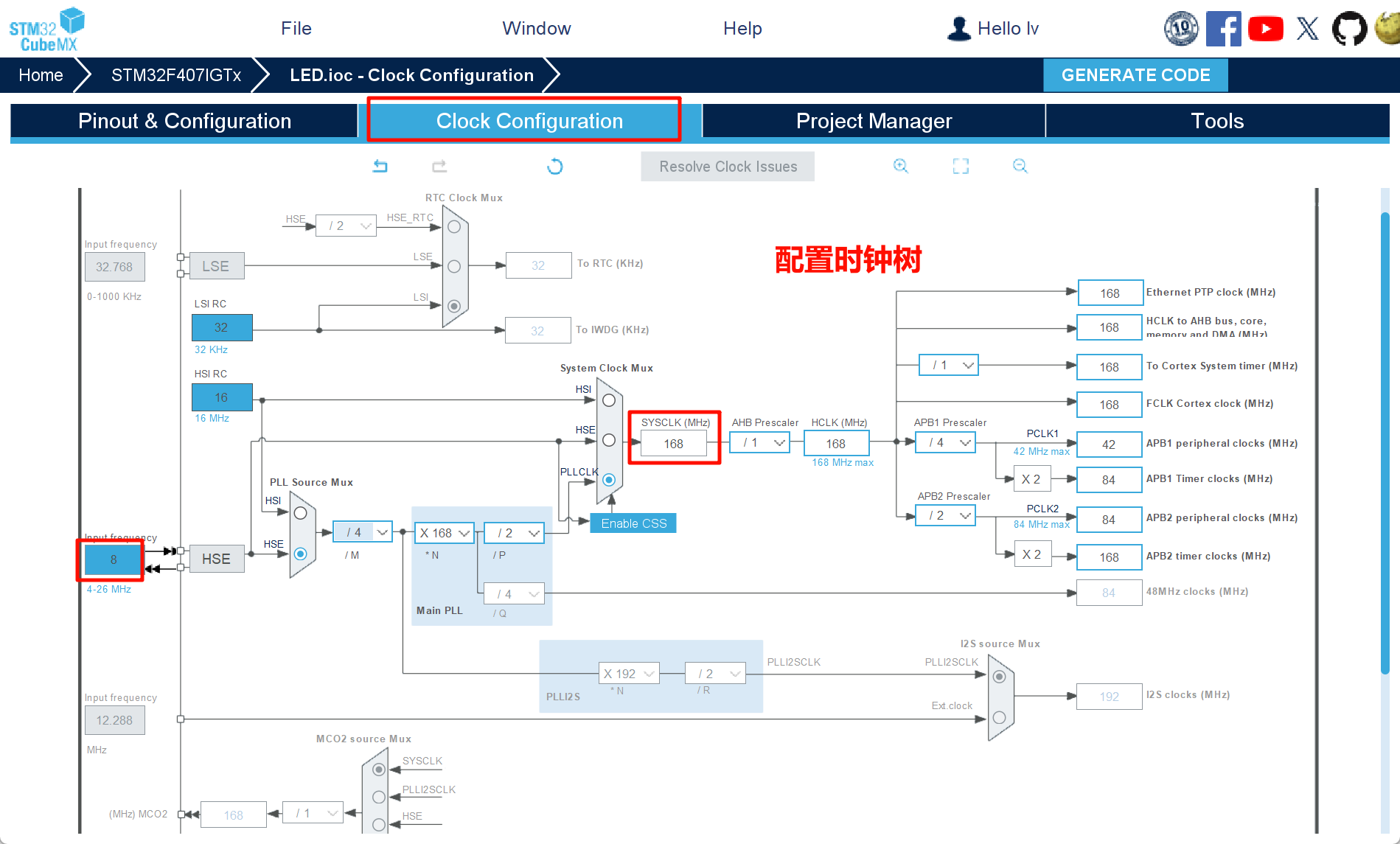Screen dimensions: 1400x844
Task: Reset the clock tree view
Action: pyautogui.click(x=555, y=166)
